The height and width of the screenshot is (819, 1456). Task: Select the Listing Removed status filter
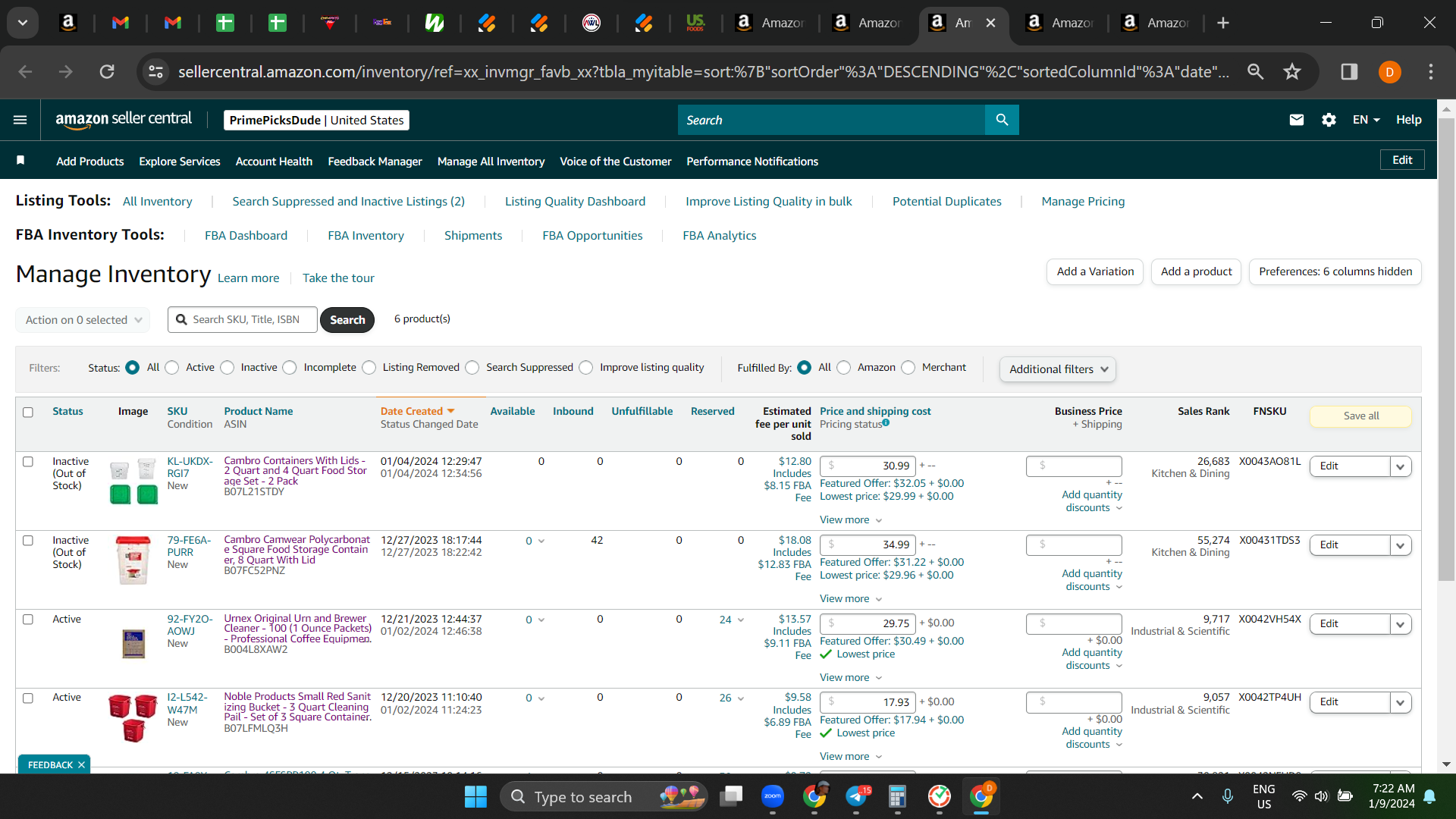pyautogui.click(x=369, y=368)
